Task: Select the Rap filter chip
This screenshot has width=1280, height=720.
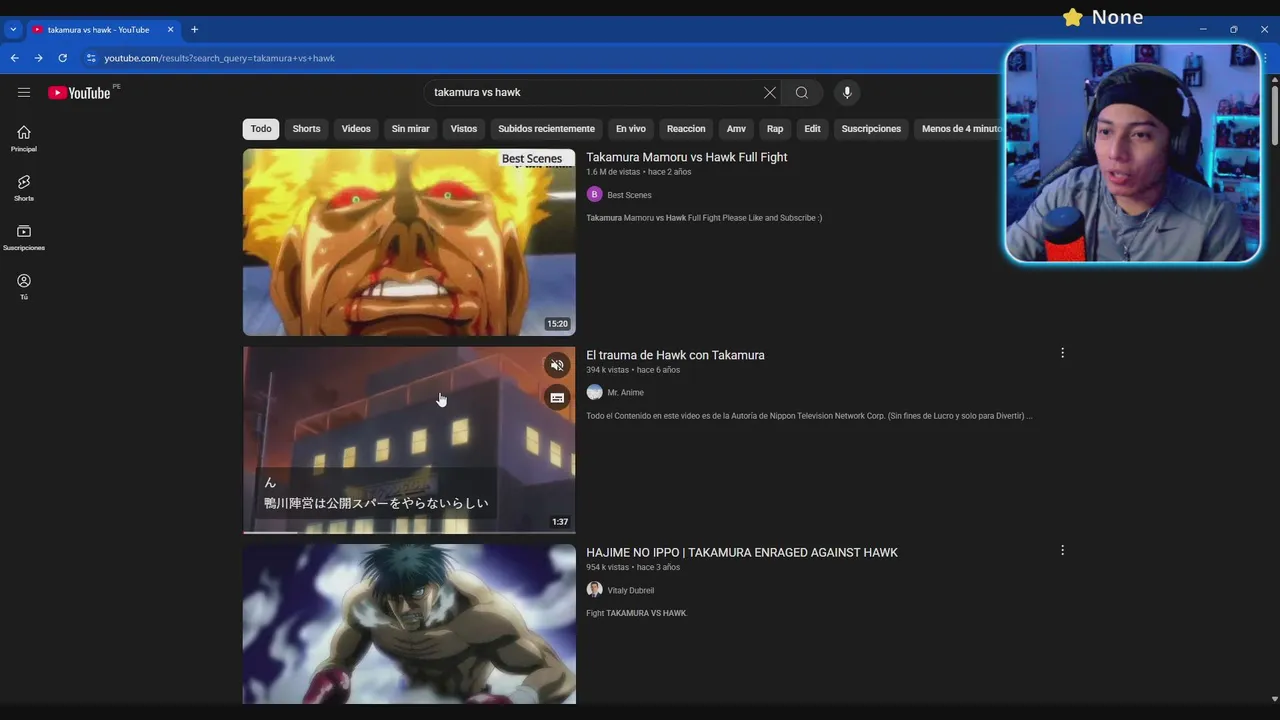Action: coord(775,129)
